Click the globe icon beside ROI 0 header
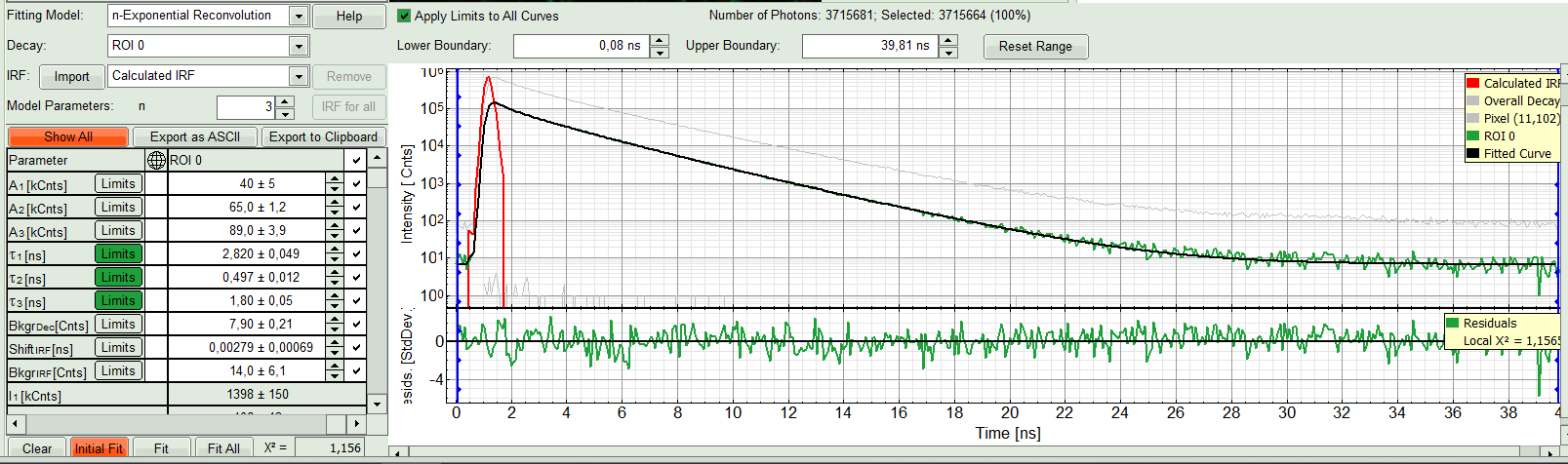1568x464 pixels. tap(156, 160)
